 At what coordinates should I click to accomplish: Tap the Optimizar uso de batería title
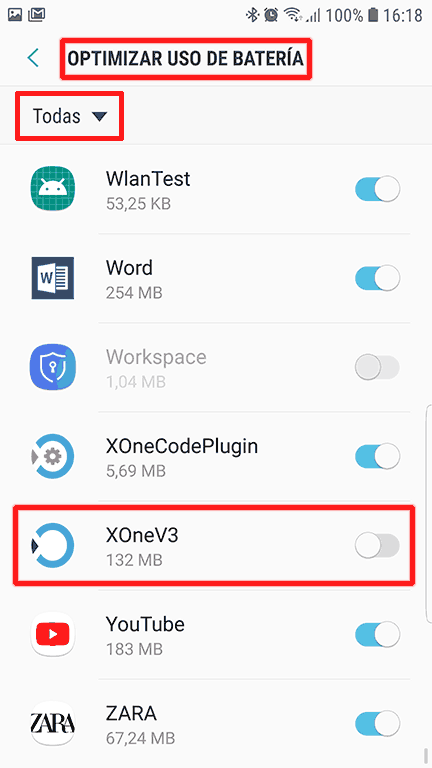[186, 58]
